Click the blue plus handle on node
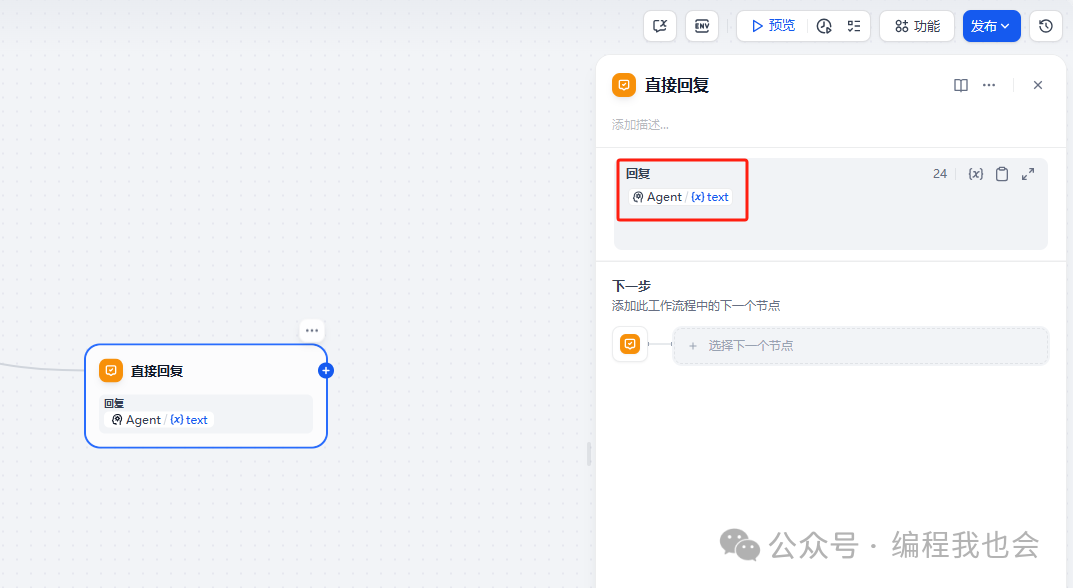This screenshot has width=1073, height=588. click(x=326, y=370)
